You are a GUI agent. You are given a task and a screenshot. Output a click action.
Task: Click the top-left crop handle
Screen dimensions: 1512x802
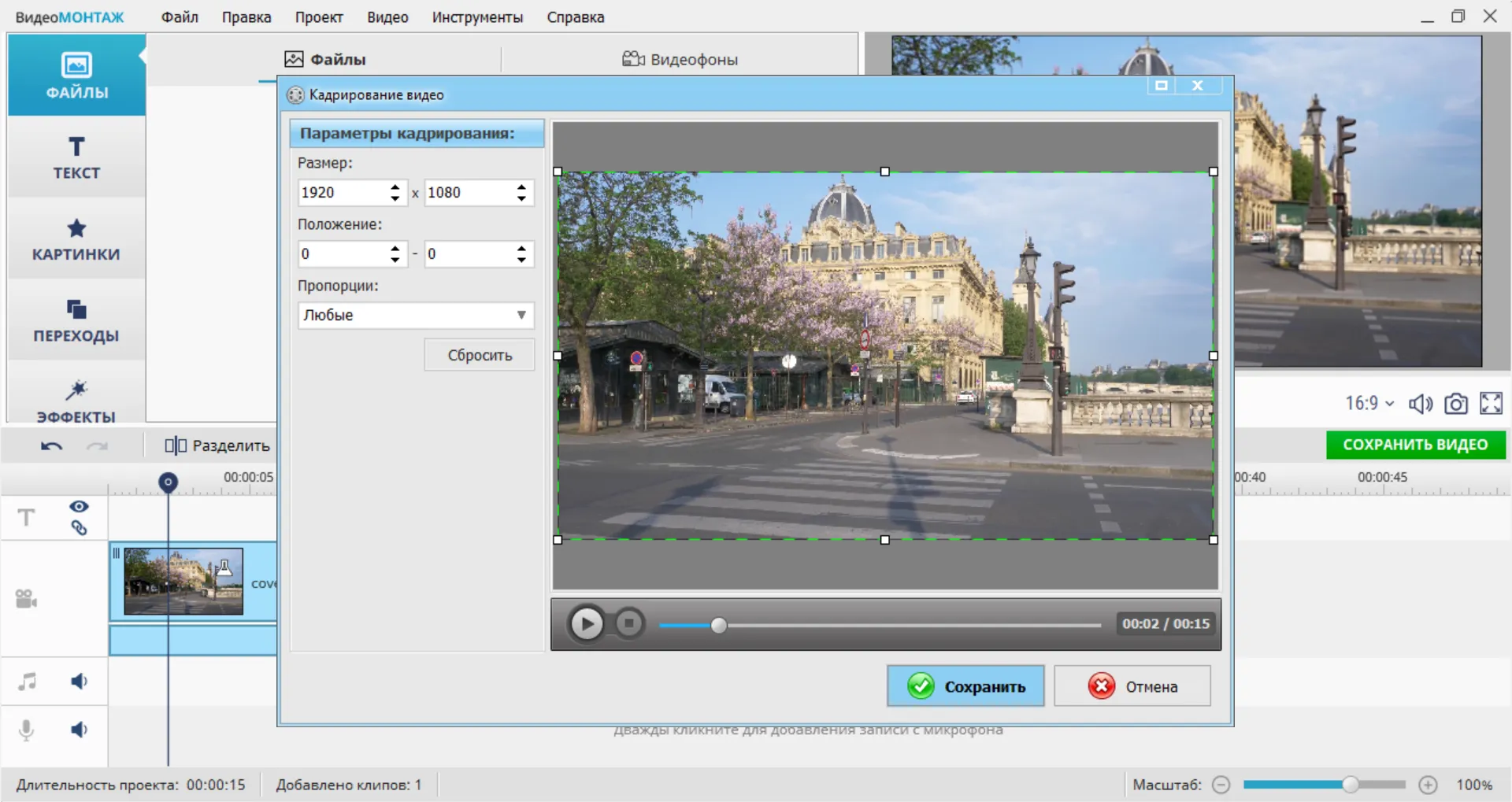pyautogui.click(x=558, y=172)
